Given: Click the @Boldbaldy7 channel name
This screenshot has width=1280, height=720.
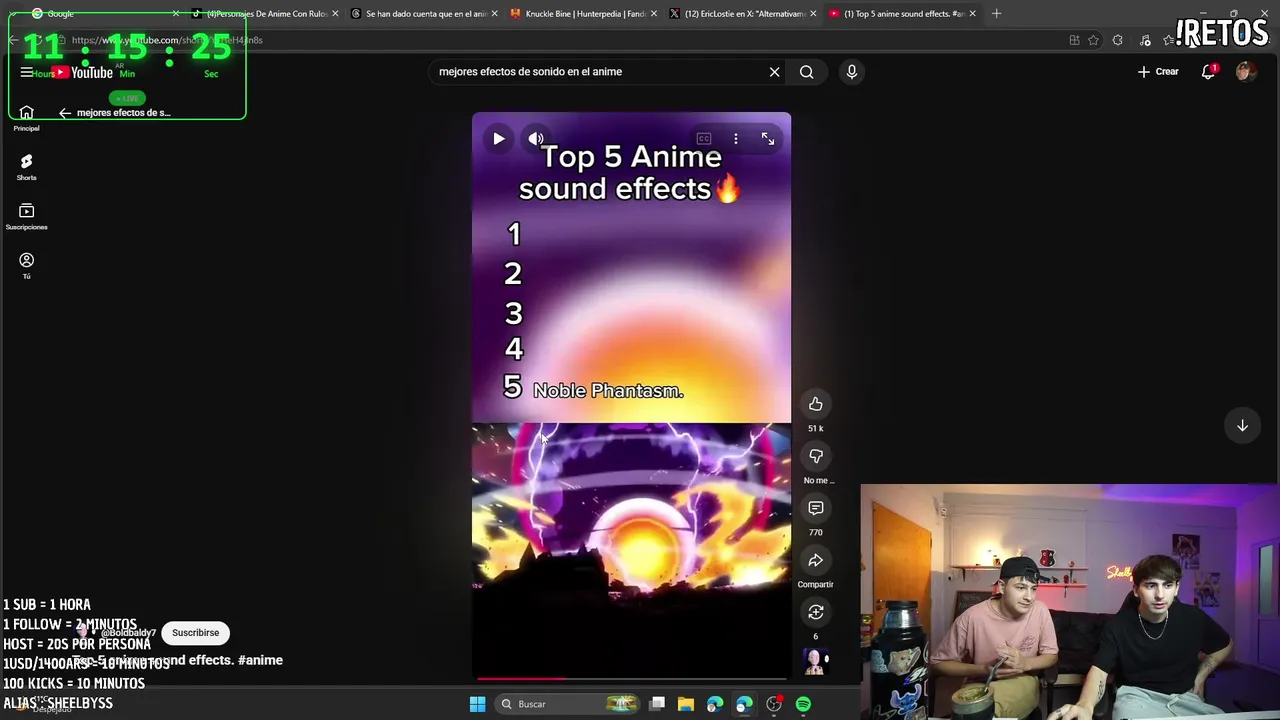Looking at the screenshot, I should tap(128, 633).
